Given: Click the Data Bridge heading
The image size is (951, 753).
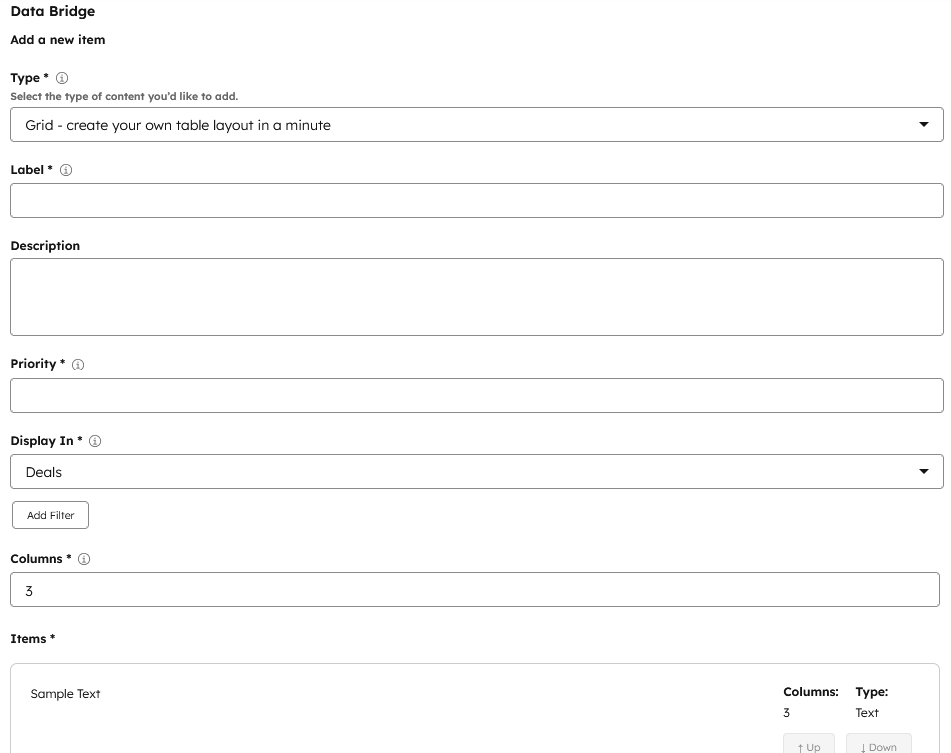Looking at the screenshot, I should pyautogui.click(x=52, y=12).
